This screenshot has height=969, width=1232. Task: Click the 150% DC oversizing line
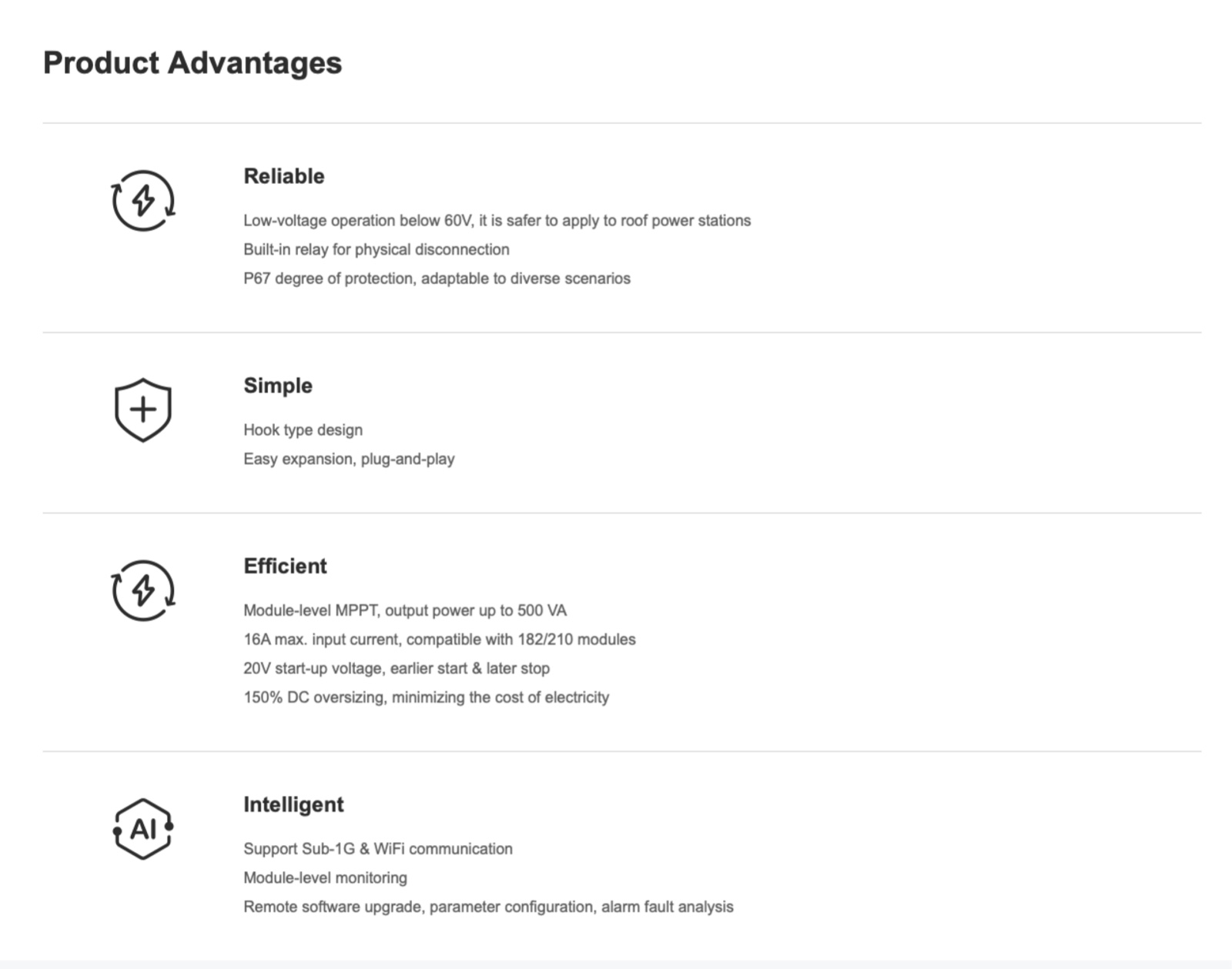426,697
